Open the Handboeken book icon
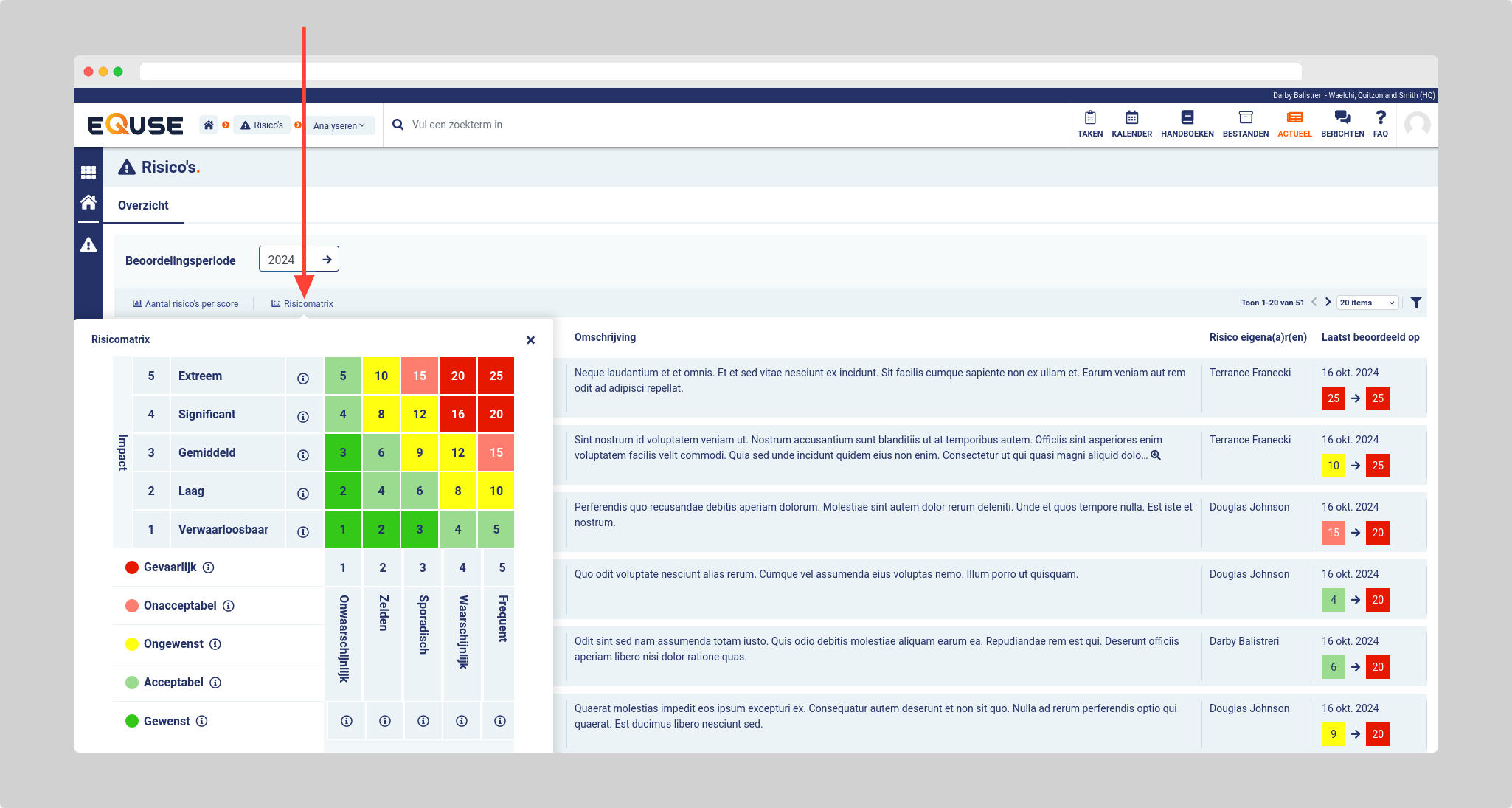Viewport: 1512px width, 808px height. point(1187,118)
